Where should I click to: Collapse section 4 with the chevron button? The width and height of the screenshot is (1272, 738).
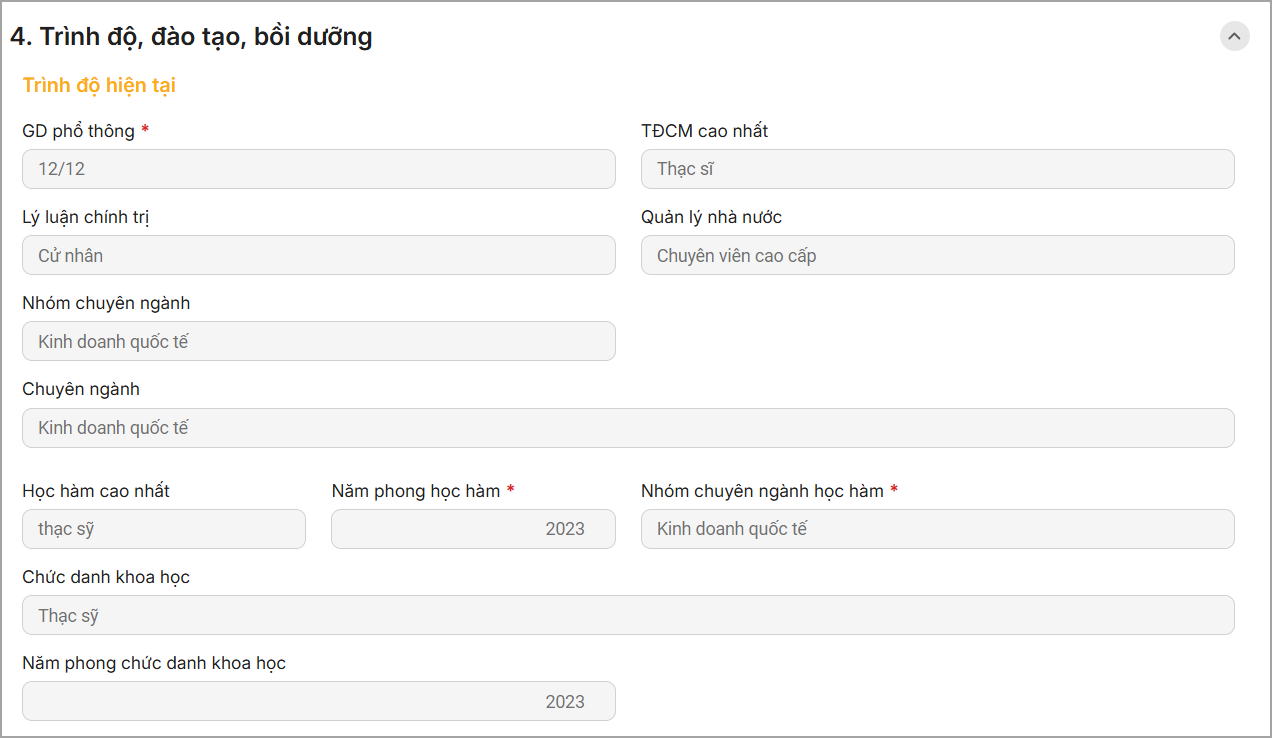click(x=1234, y=37)
